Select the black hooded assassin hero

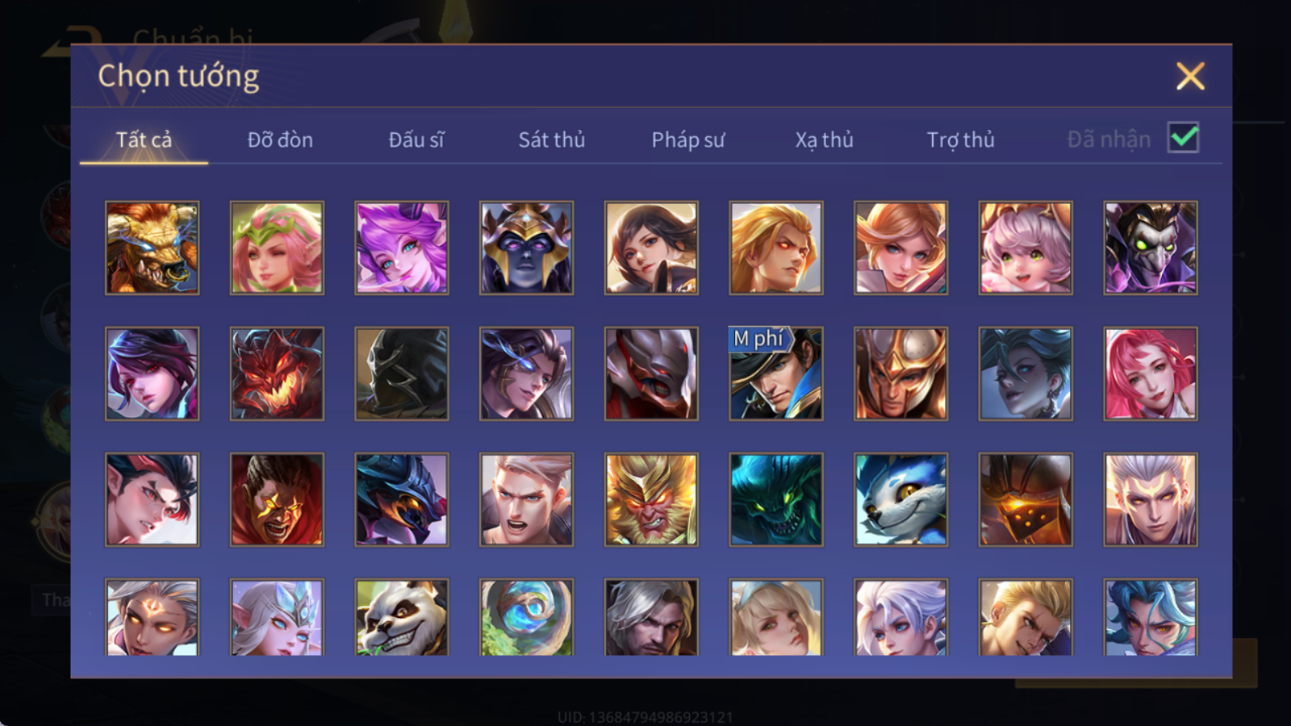click(x=402, y=374)
